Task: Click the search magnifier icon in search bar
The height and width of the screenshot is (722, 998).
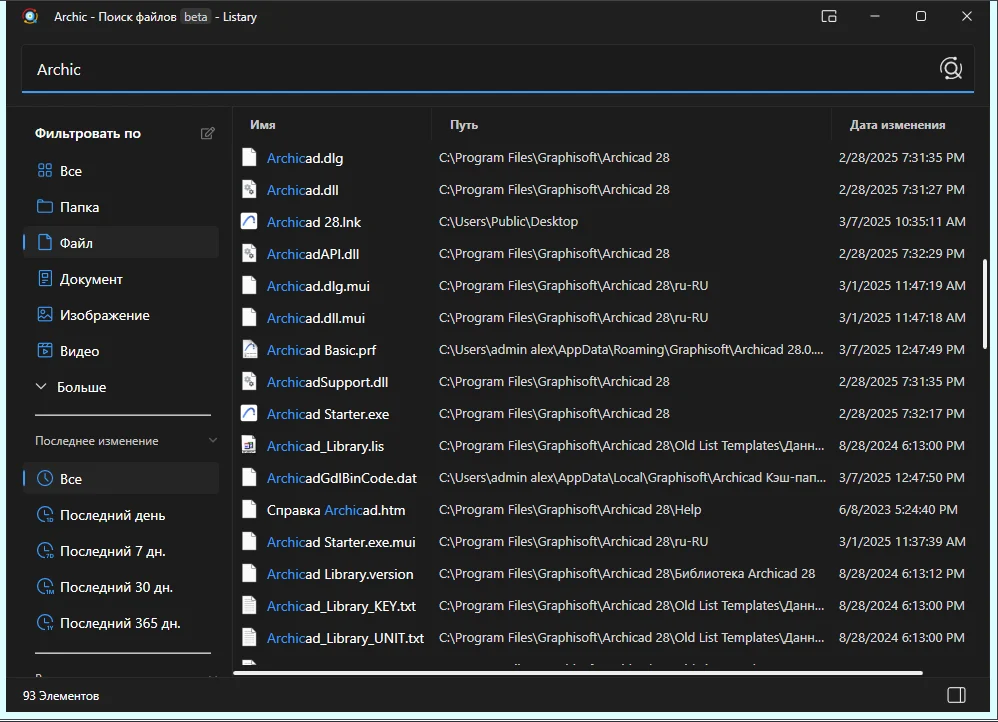Action: (x=950, y=69)
